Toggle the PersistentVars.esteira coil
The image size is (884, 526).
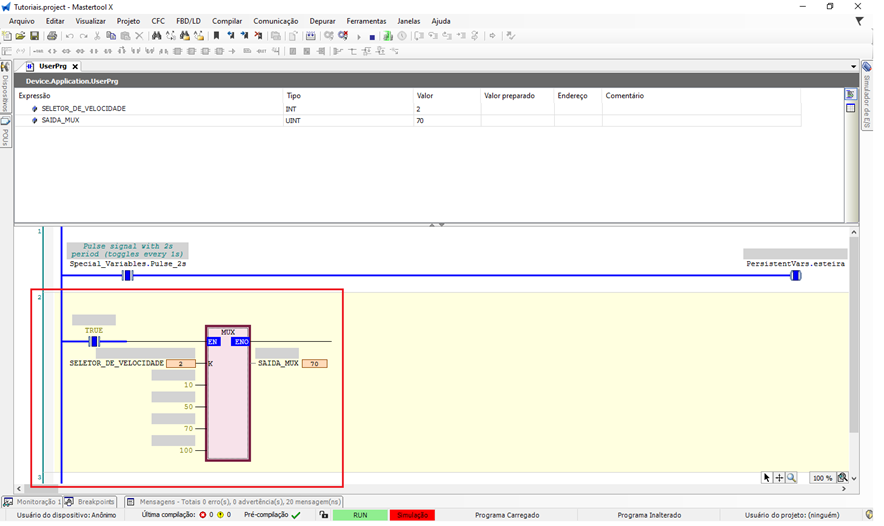click(795, 275)
